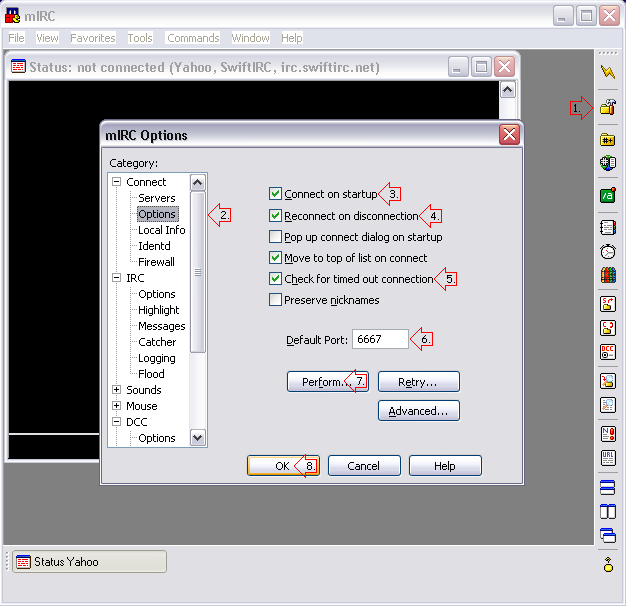Toggle Connect on startup checkbox
The height and width of the screenshot is (606, 626).
[275, 194]
